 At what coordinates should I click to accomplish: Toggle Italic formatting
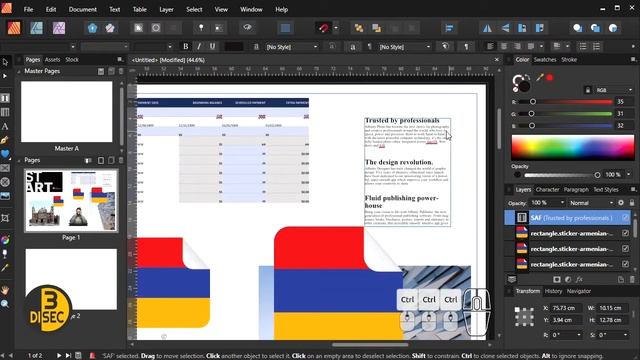[x=199, y=47]
